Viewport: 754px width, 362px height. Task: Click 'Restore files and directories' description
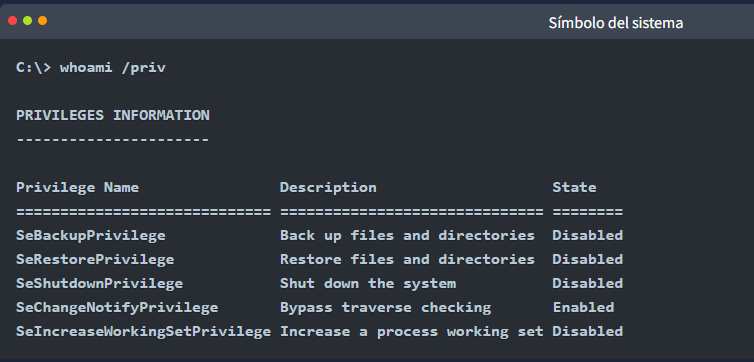tap(407, 260)
